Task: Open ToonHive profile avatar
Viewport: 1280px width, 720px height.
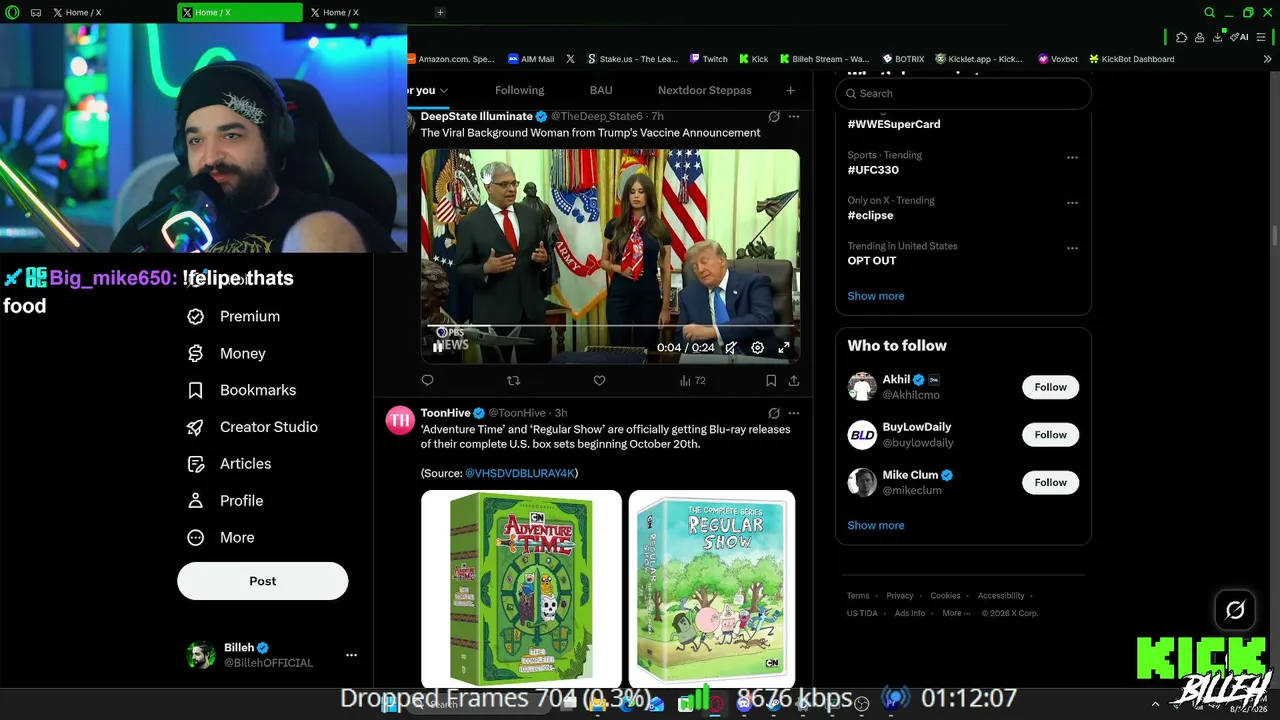Action: [400, 420]
